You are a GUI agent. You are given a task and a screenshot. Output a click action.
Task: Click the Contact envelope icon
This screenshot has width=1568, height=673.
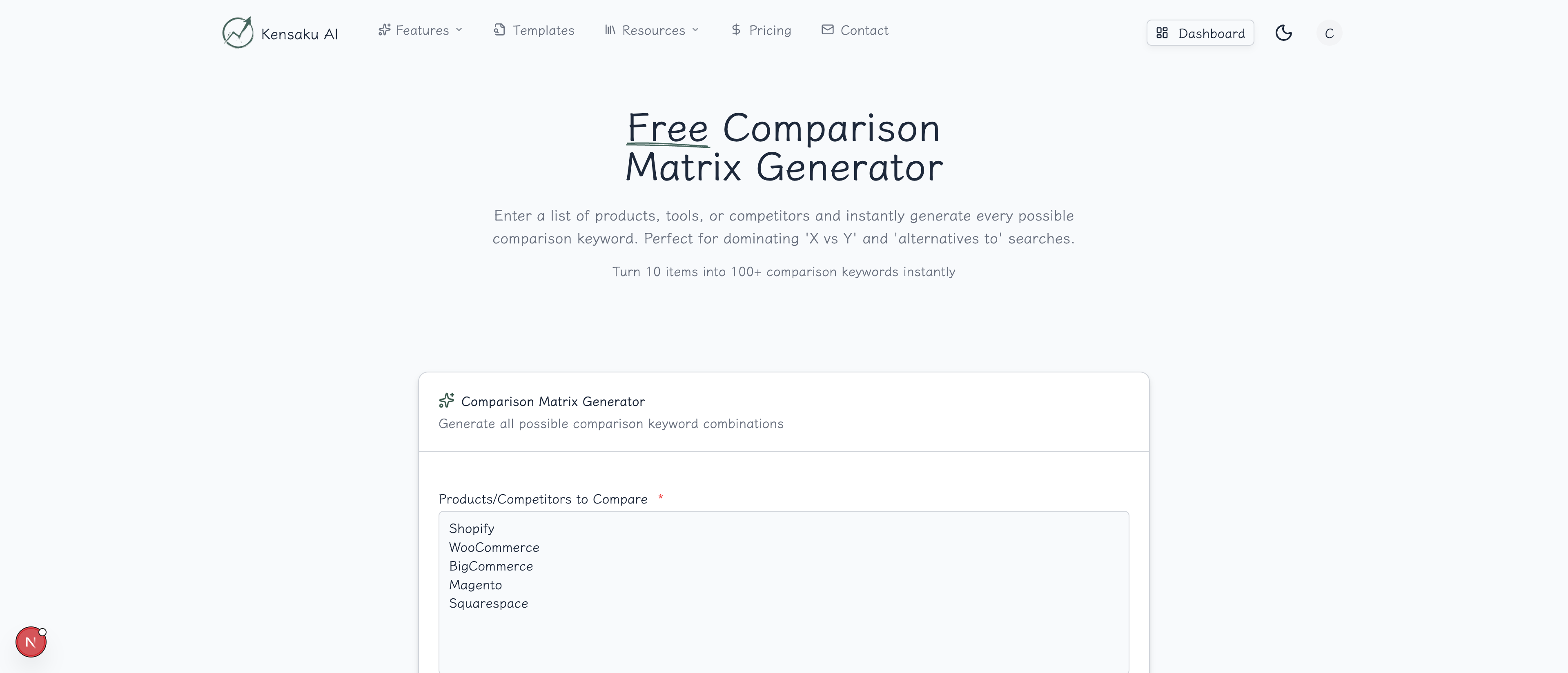[x=827, y=30]
